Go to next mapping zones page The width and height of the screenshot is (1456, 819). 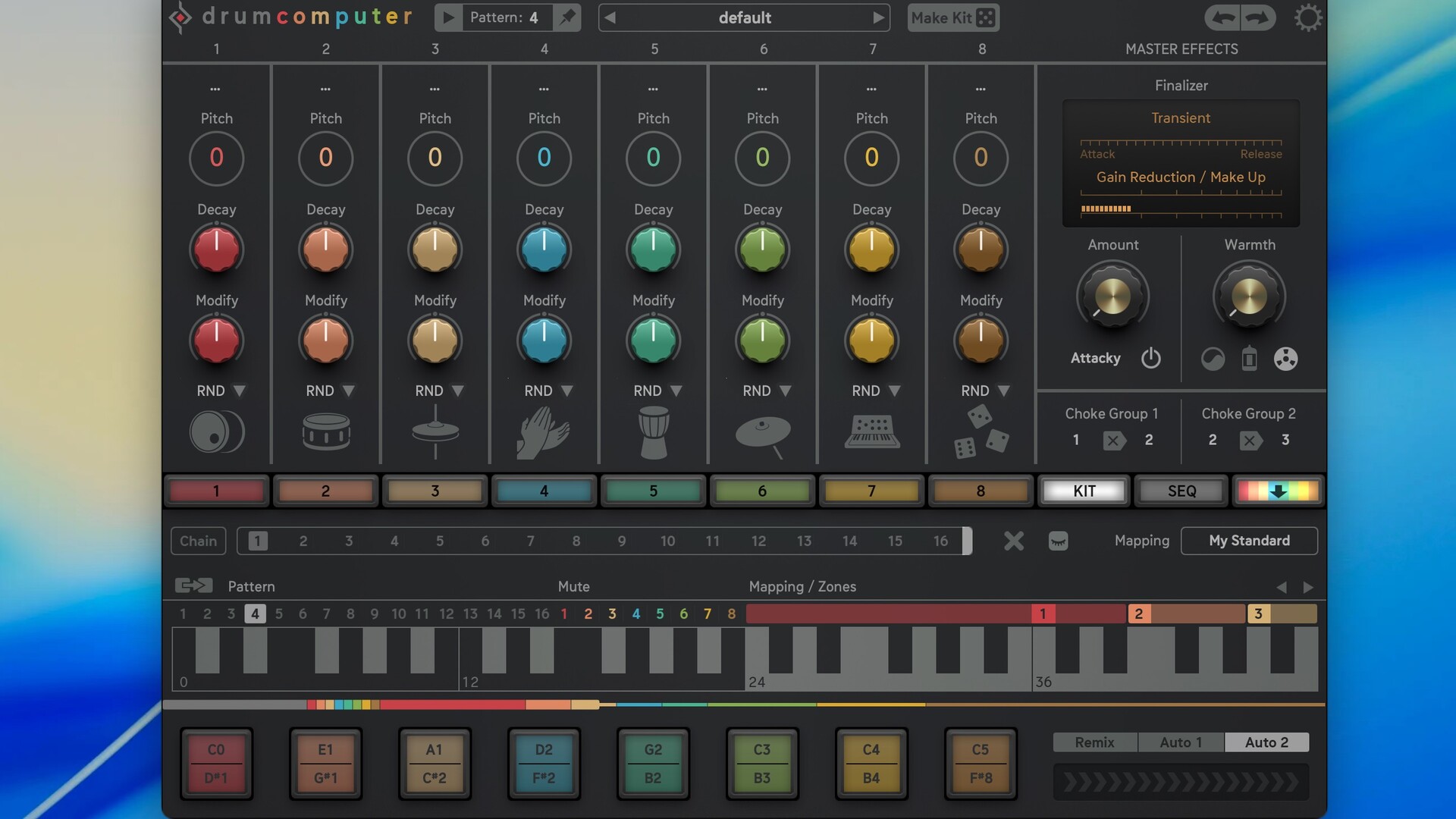(x=1308, y=588)
